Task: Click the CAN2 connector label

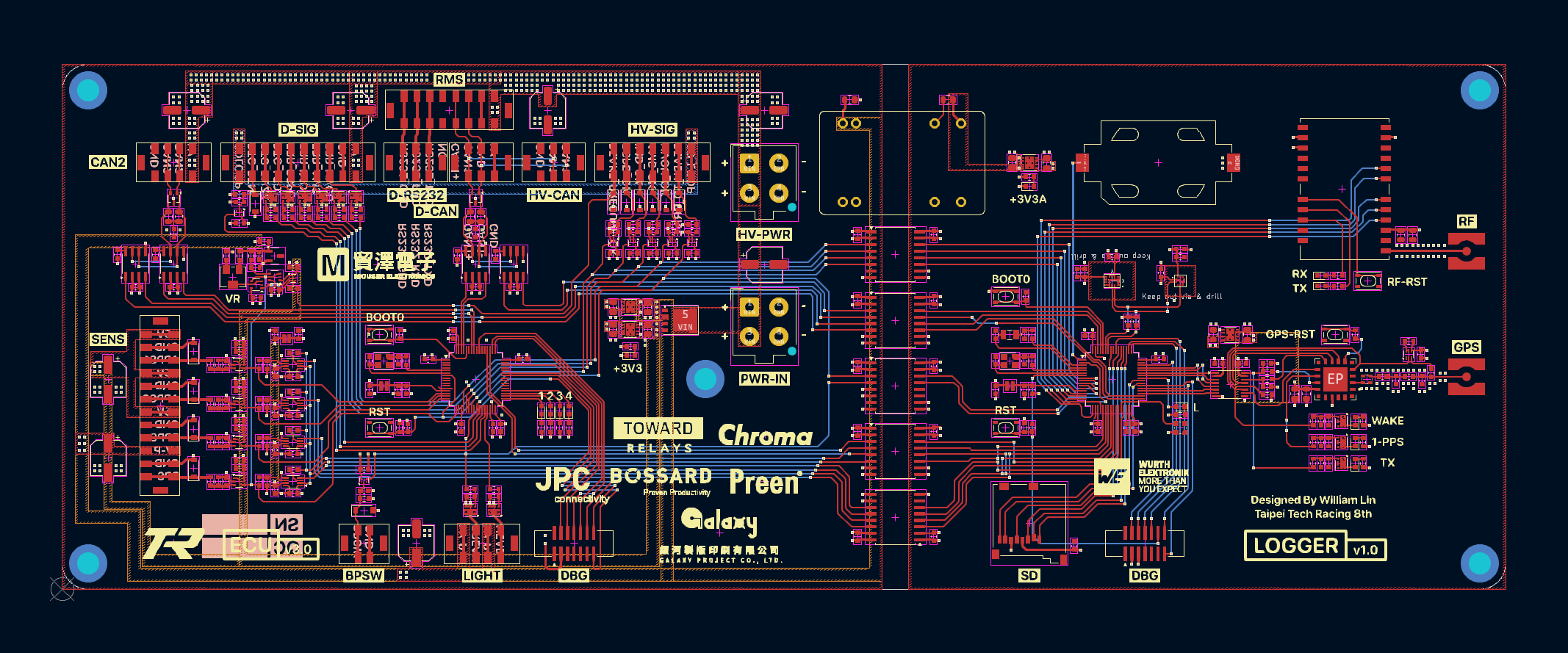Action: [x=108, y=162]
